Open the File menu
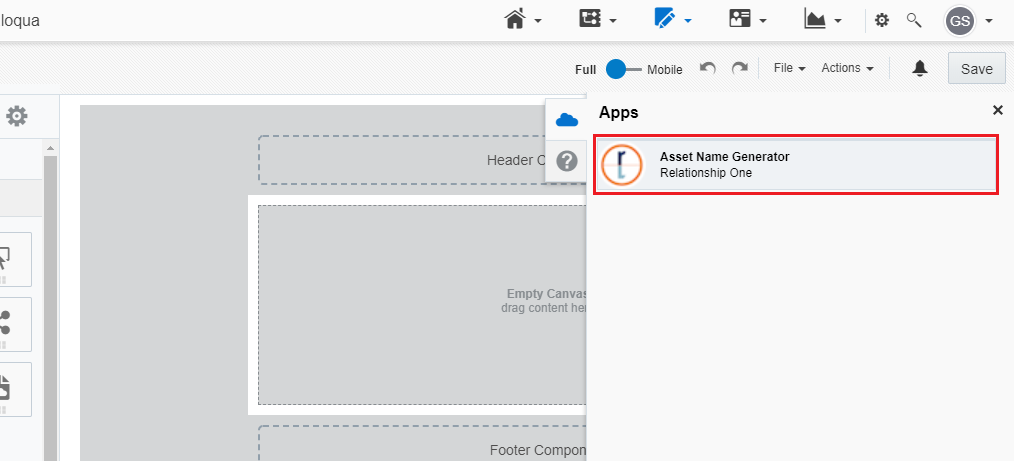The height and width of the screenshot is (461, 1014). (789, 68)
